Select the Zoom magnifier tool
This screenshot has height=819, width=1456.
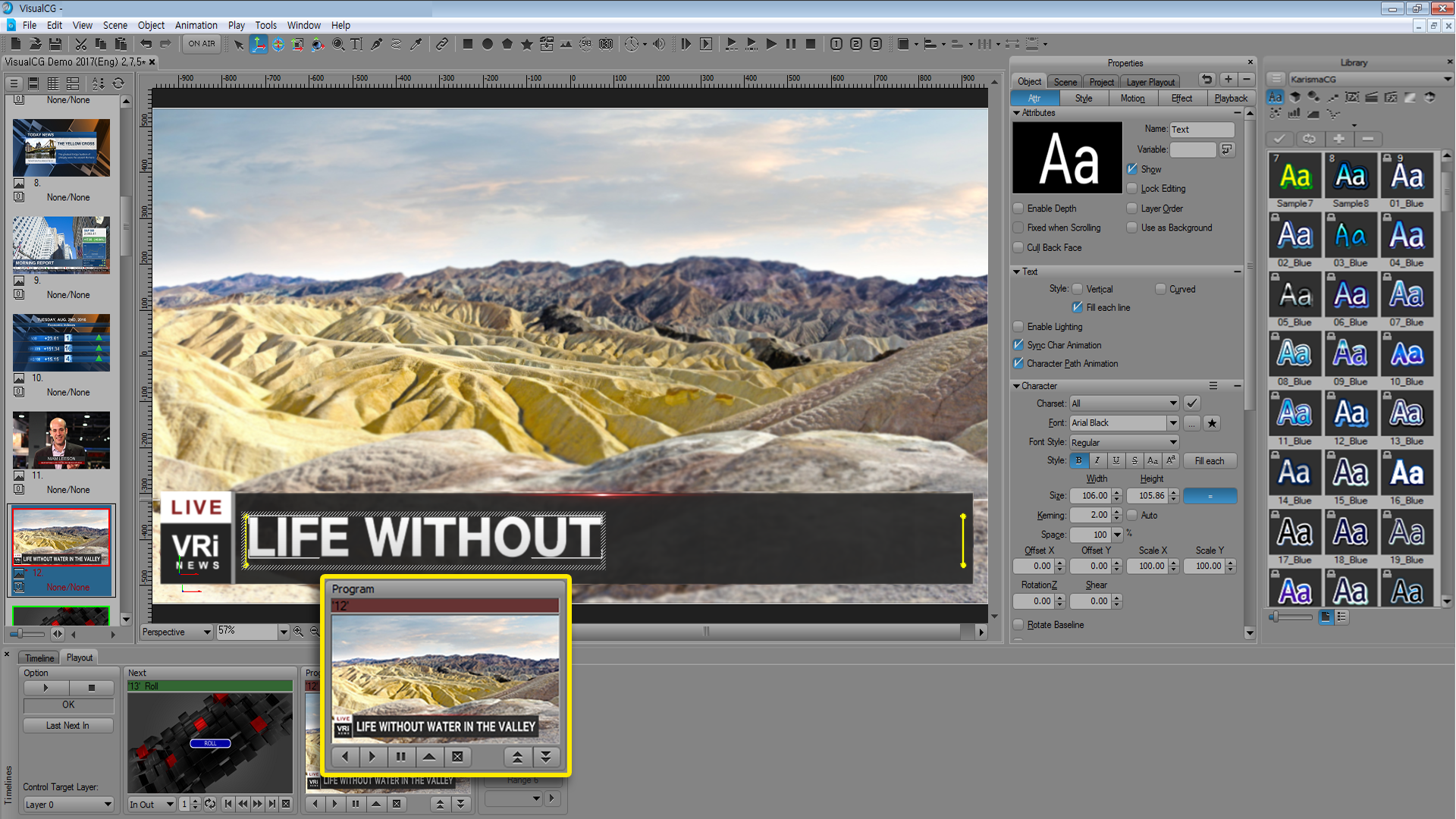pyautogui.click(x=338, y=44)
